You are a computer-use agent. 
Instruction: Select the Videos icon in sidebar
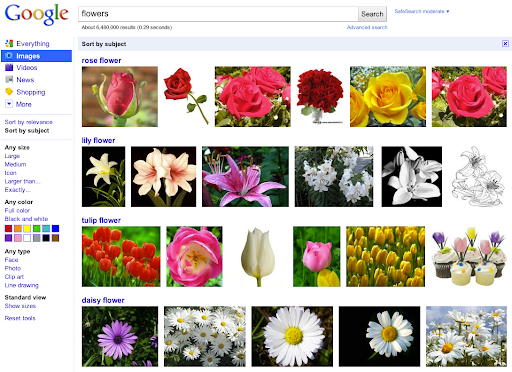pos(9,67)
